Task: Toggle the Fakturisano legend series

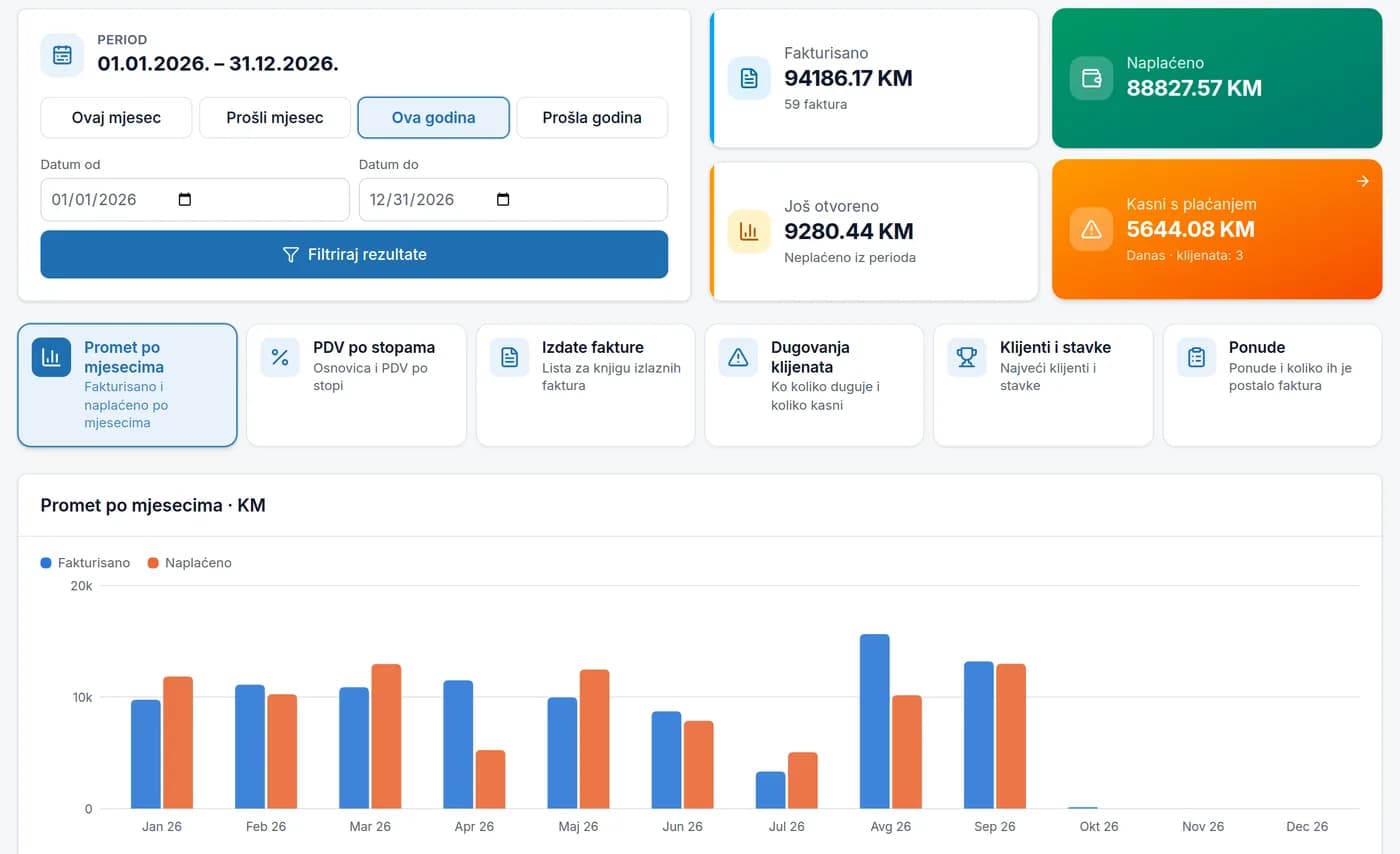Action: [86, 563]
